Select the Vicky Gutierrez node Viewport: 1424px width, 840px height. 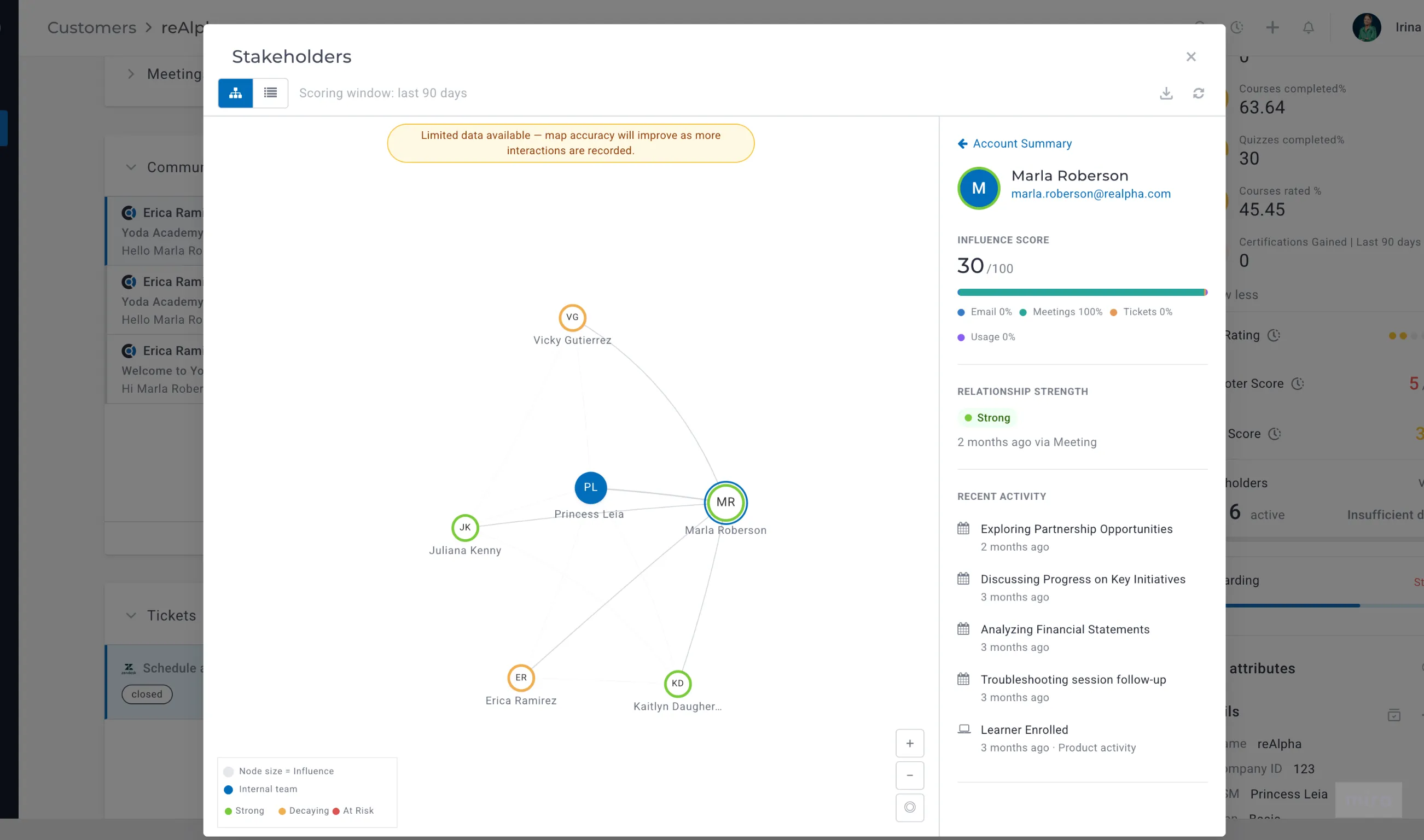pos(572,317)
